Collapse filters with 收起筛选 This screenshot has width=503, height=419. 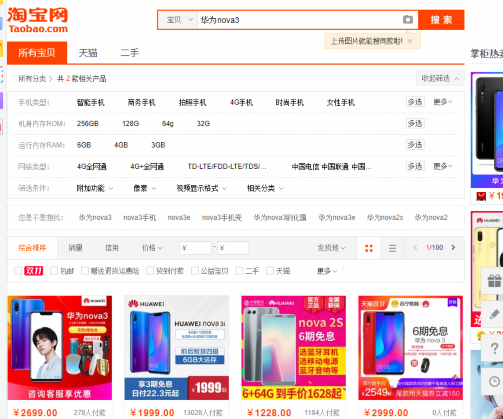point(440,78)
